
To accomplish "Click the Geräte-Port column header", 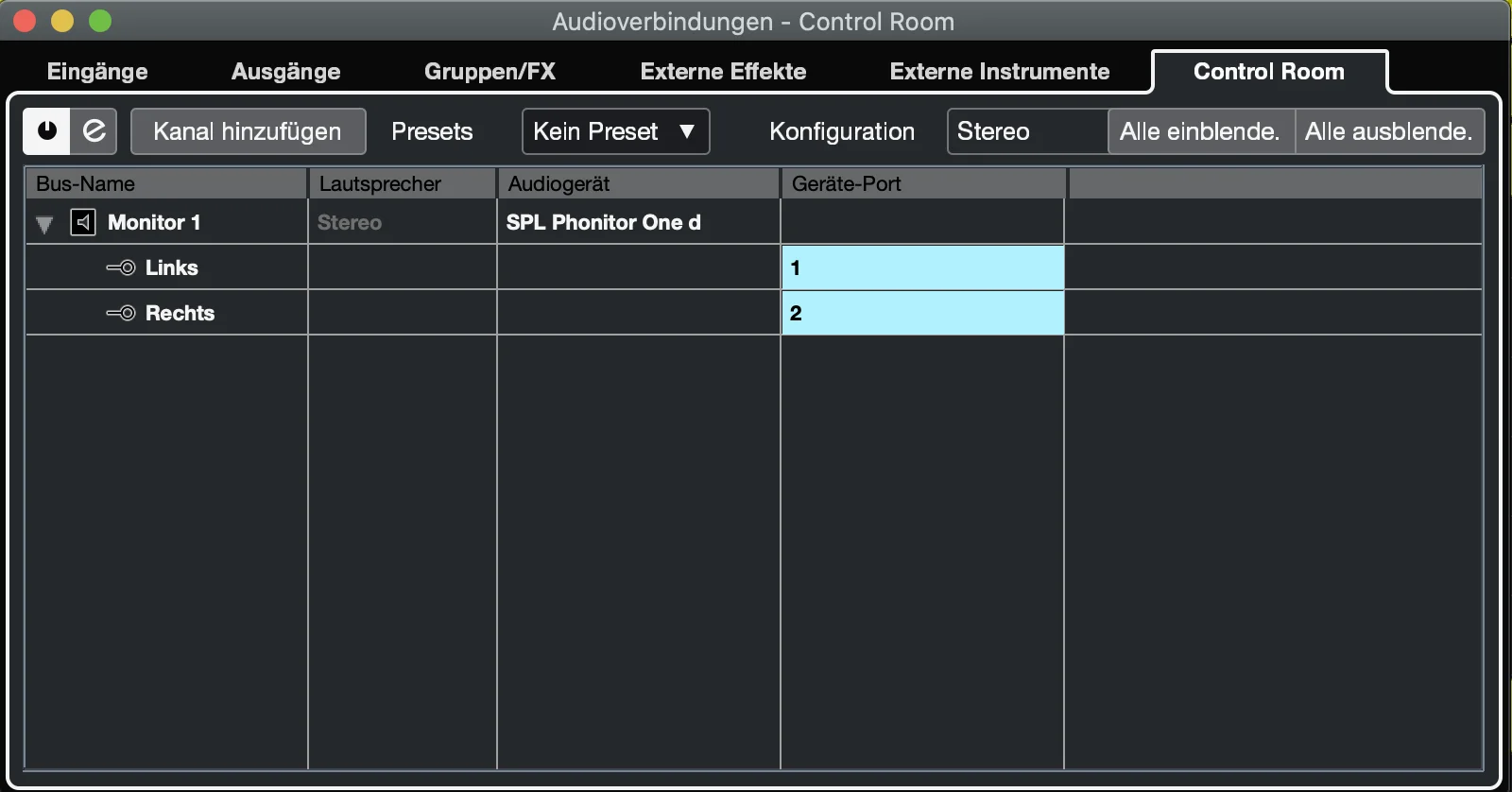I will (x=923, y=183).
